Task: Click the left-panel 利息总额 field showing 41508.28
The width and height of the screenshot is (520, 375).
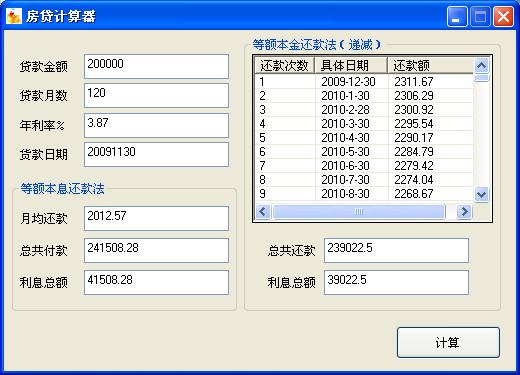Action: [x=156, y=282]
